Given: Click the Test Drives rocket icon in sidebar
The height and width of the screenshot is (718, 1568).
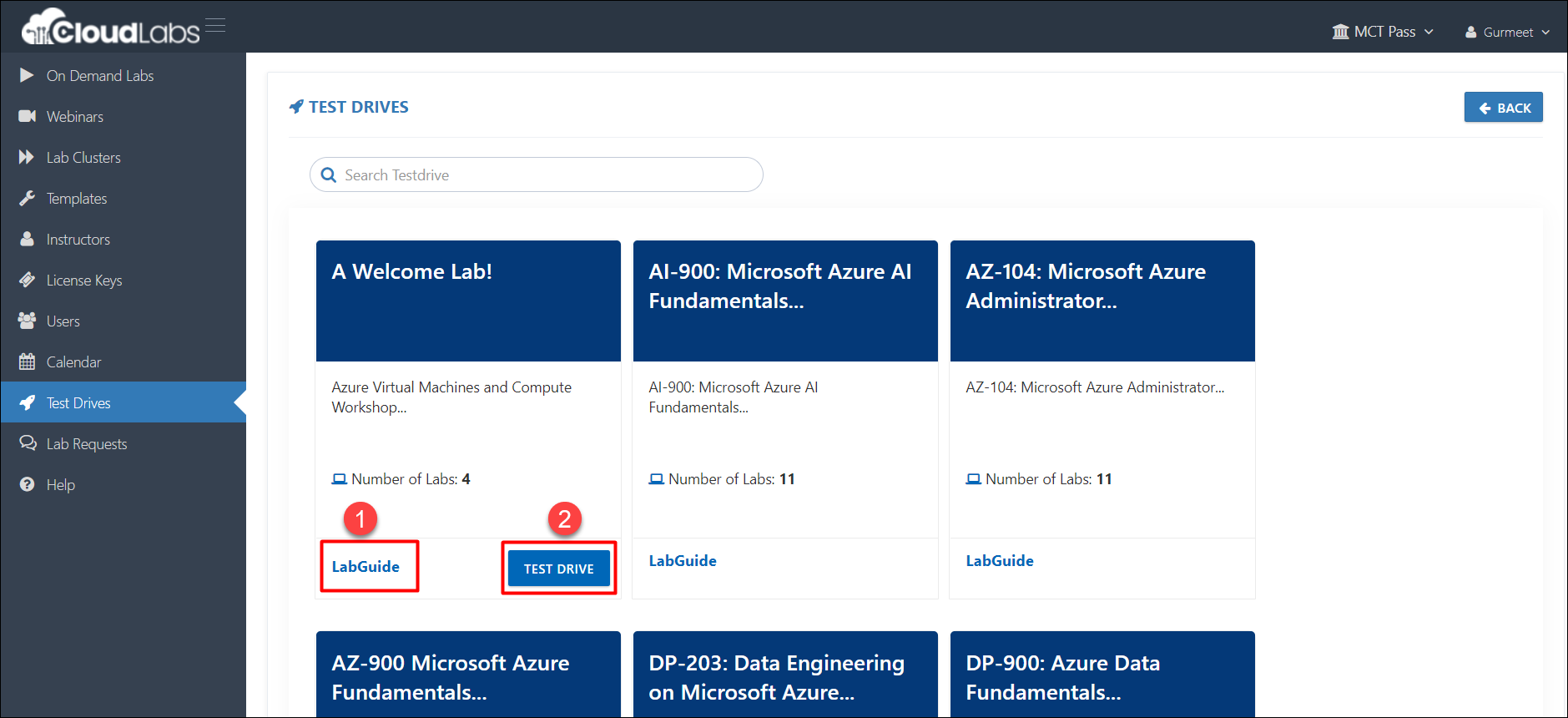Looking at the screenshot, I should (x=28, y=402).
